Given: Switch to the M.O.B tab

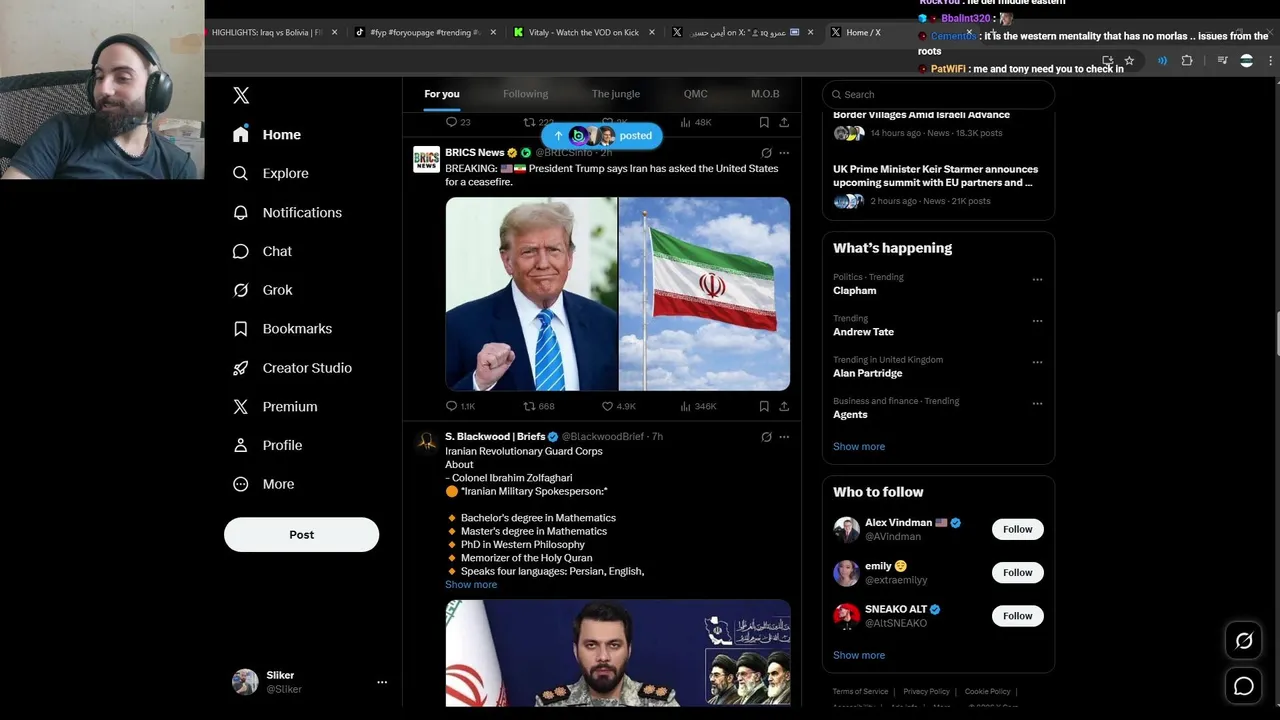Looking at the screenshot, I should click(x=765, y=94).
